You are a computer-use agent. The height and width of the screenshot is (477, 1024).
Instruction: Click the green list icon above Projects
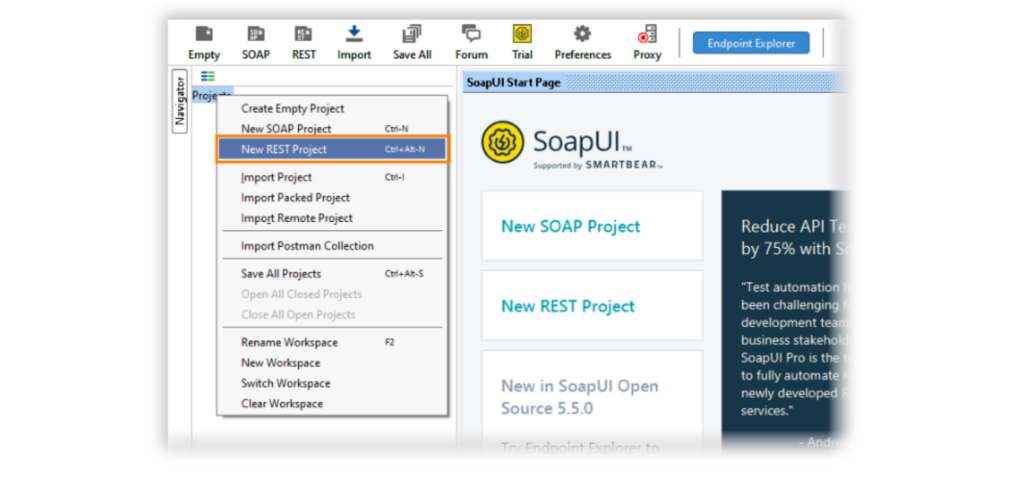click(208, 76)
